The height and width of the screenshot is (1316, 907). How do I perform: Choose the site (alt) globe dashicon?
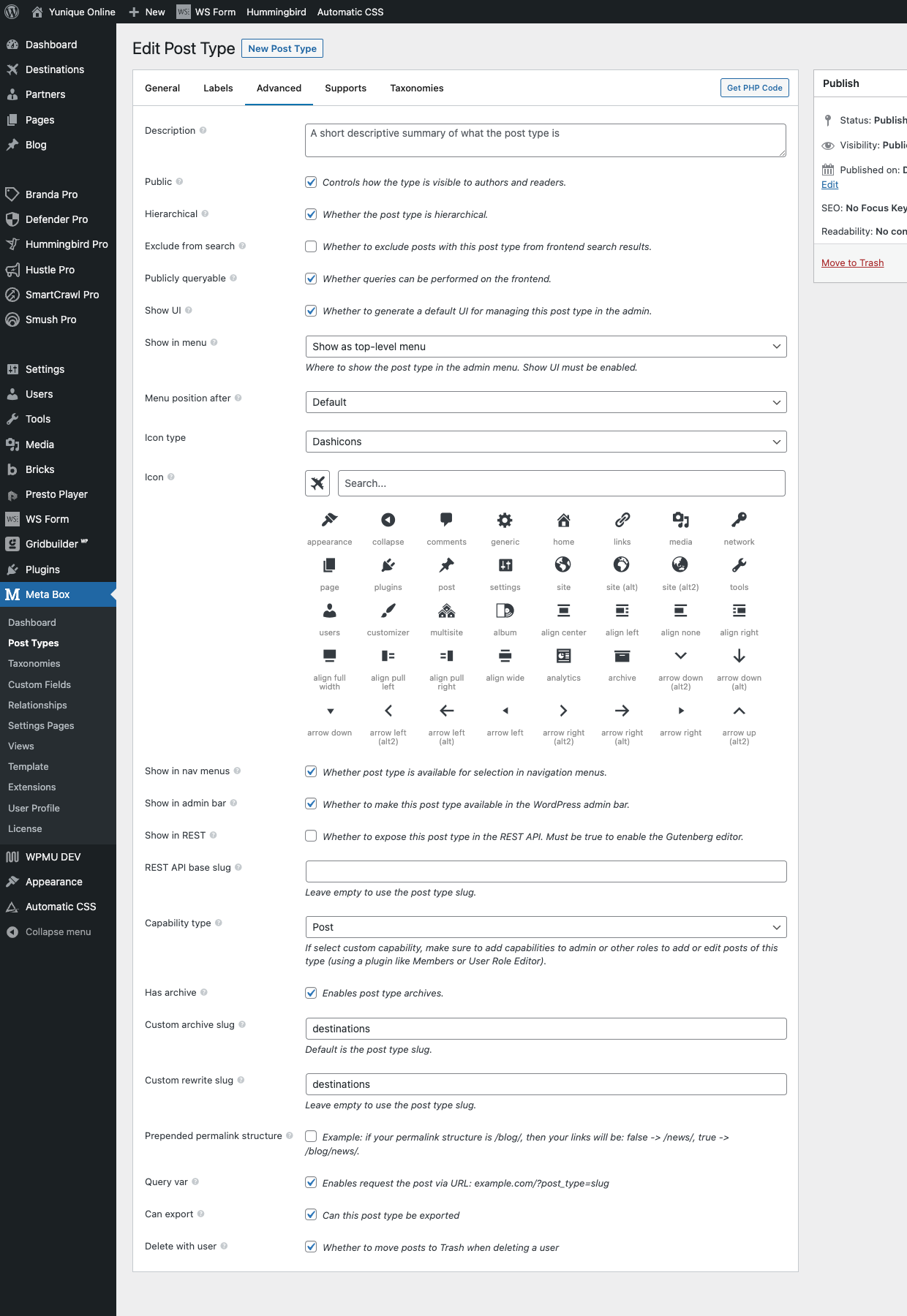click(x=622, y=565)
